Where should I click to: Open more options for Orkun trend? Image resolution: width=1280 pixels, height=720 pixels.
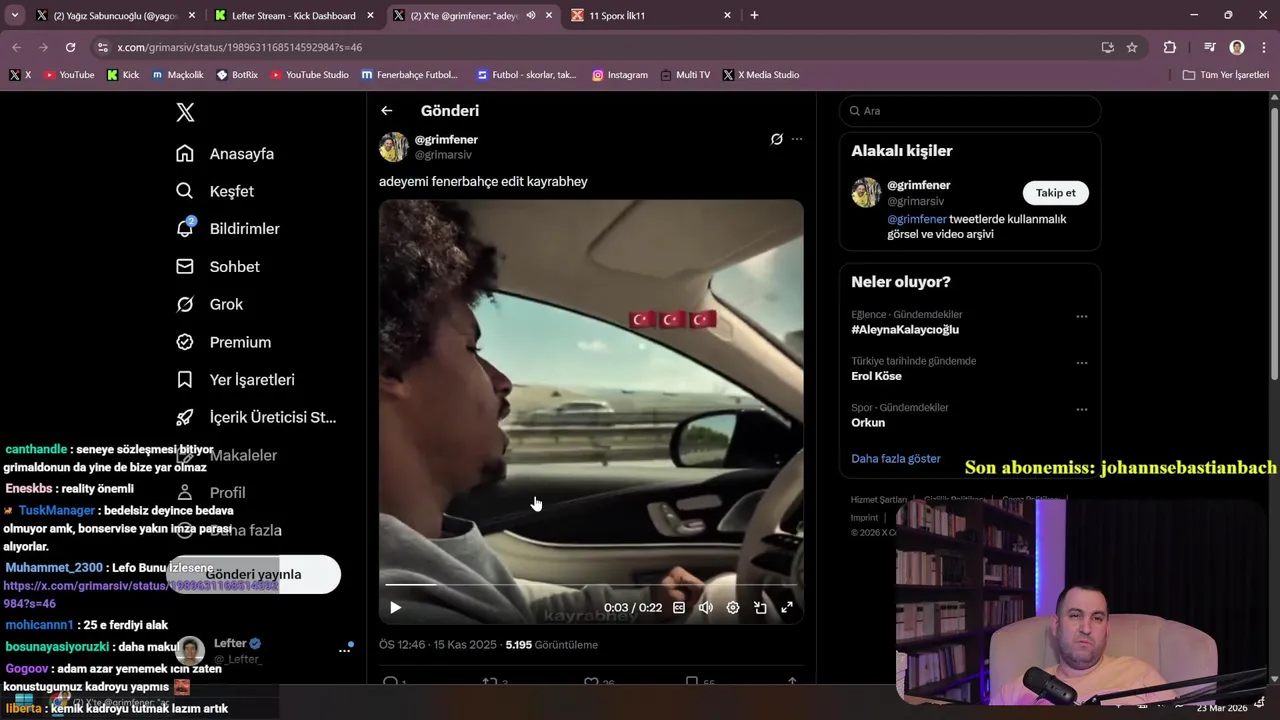tap(1081, 409)
